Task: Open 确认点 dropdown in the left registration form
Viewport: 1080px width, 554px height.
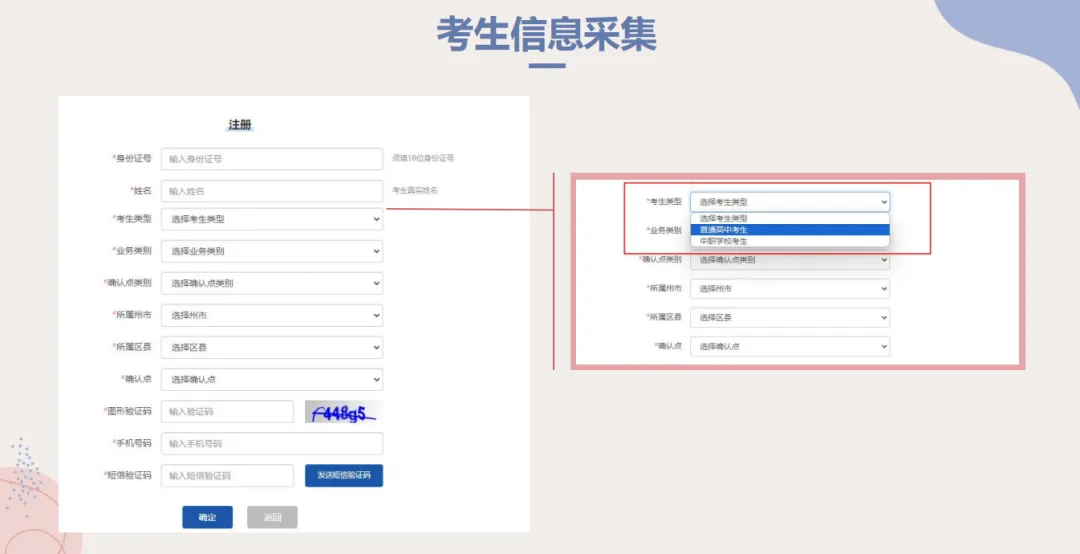Action: tap(272, 379)
